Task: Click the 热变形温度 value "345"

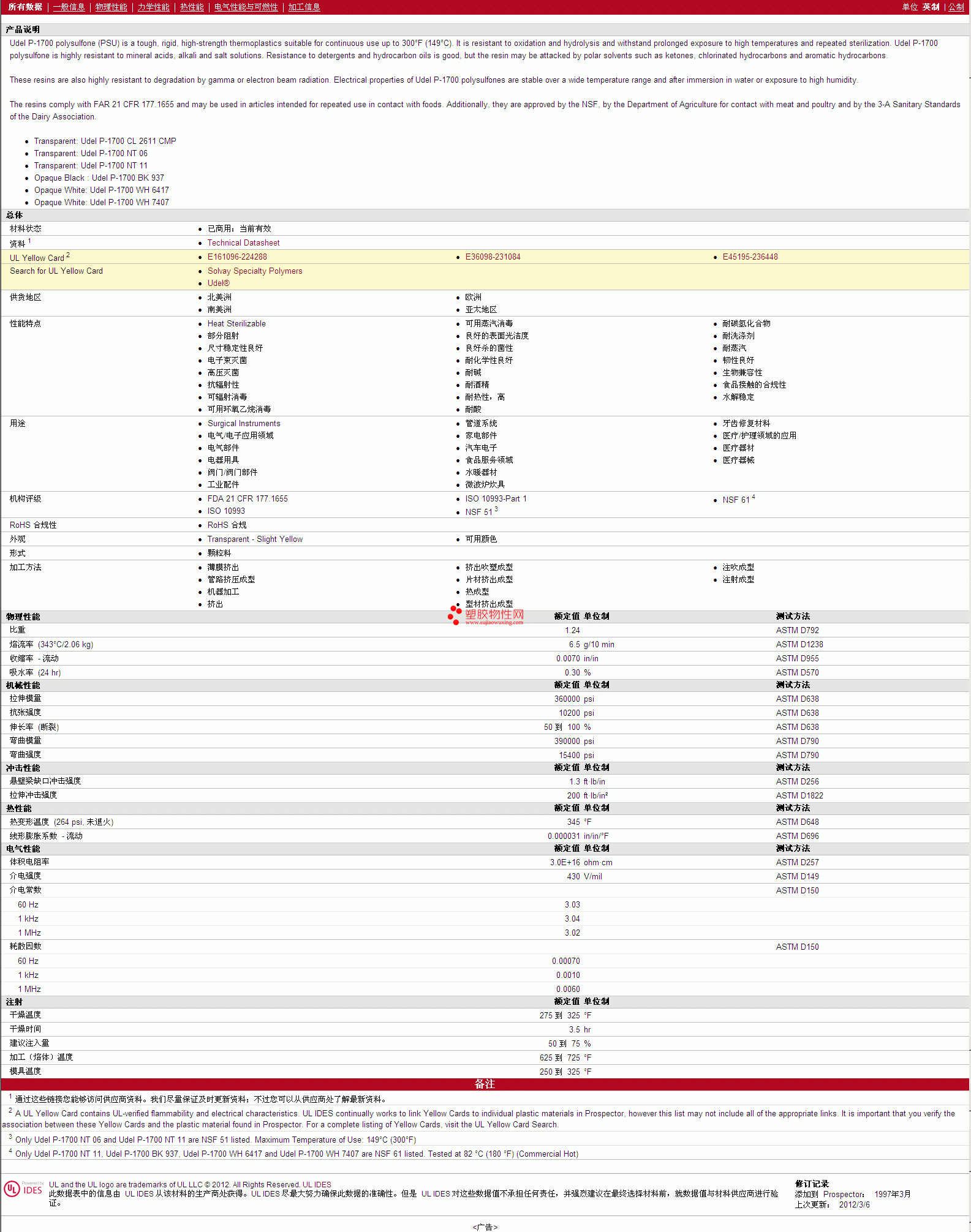Action: click(x=573, y=822)
